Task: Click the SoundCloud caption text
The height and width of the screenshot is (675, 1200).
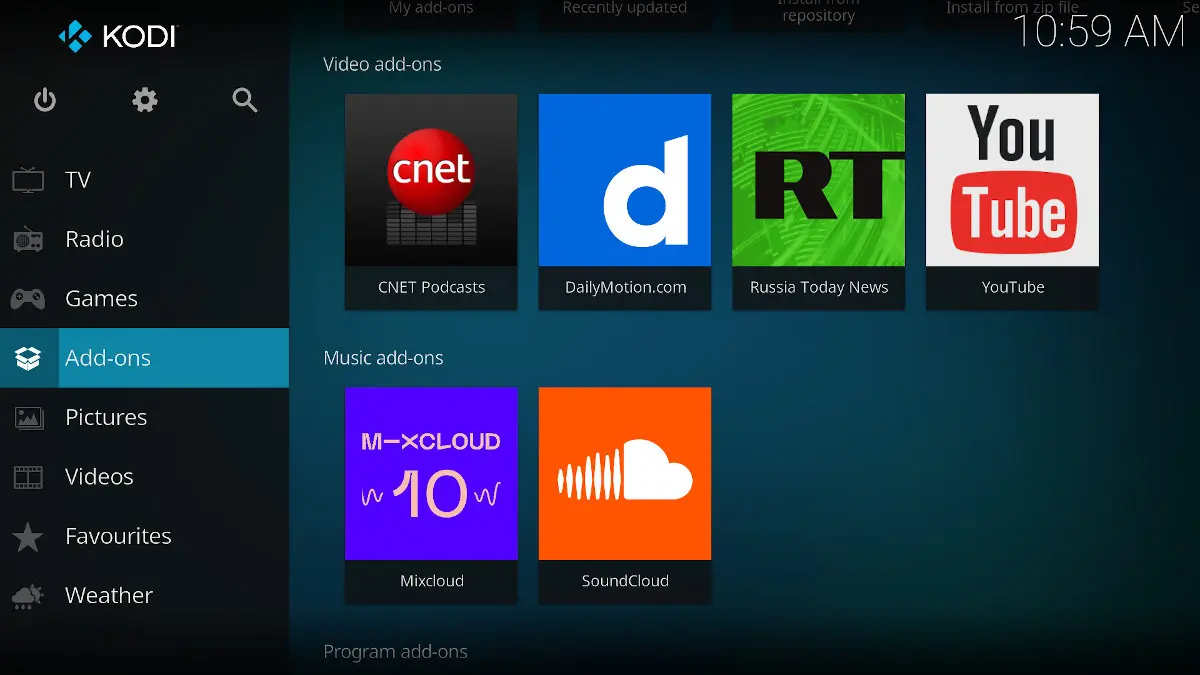Action: (625, 581)
